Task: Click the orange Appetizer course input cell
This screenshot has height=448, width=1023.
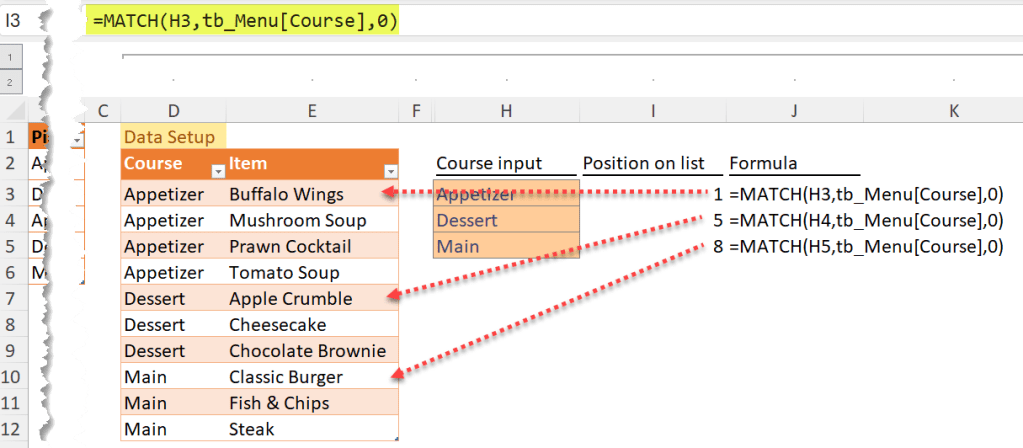Action: pos(505,194)
